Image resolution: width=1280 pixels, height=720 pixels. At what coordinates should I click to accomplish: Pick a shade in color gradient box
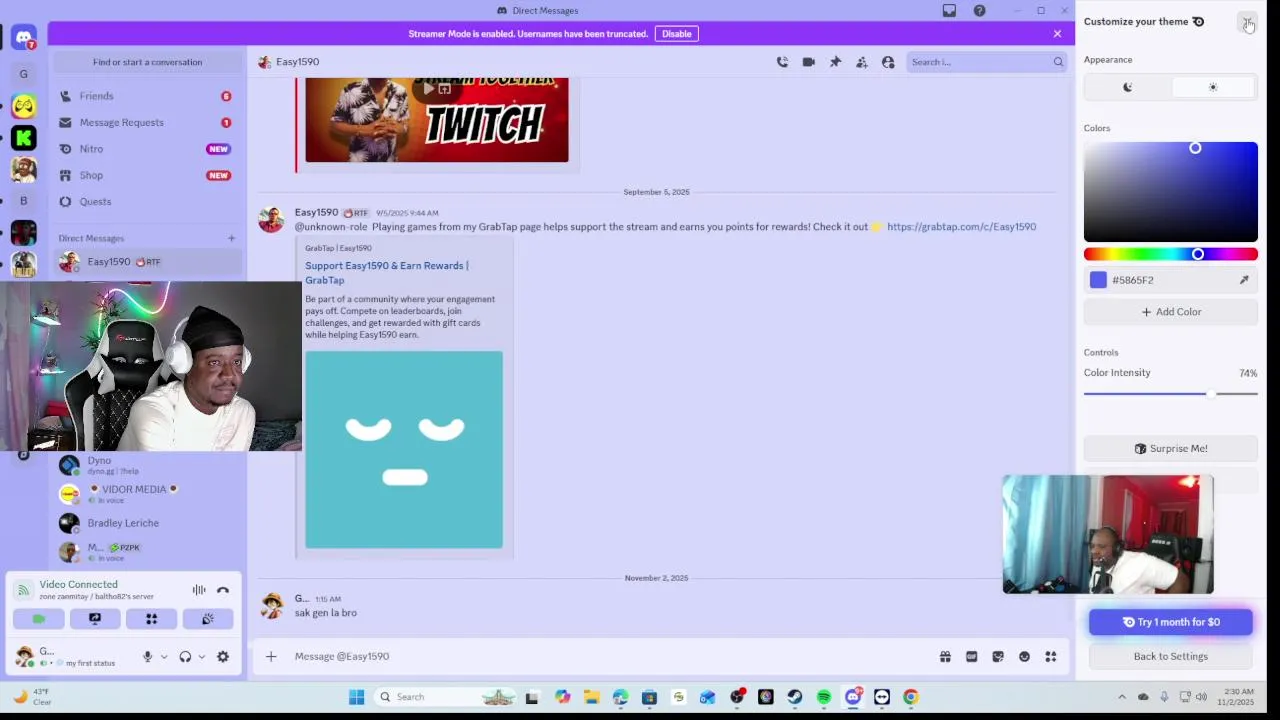click(x=1171, y=192)
